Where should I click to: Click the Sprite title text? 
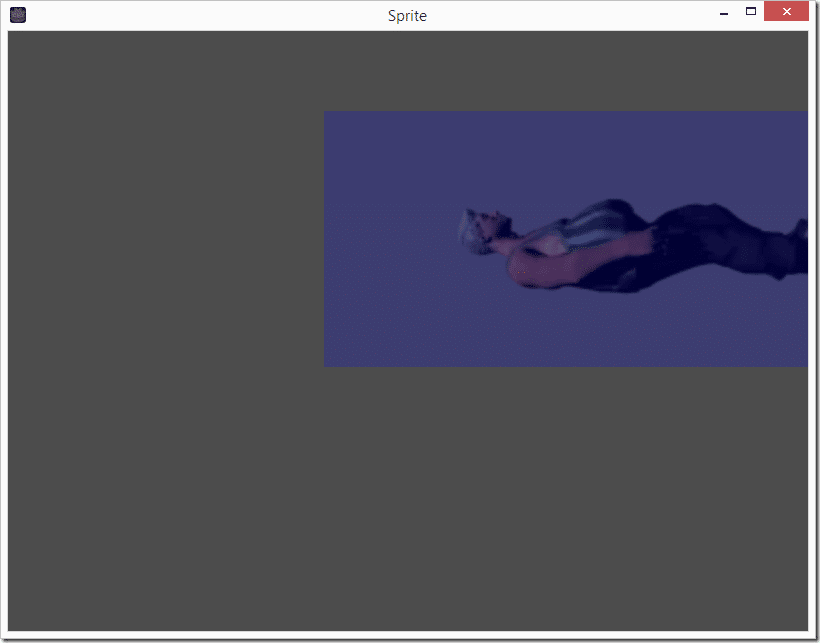pos(407,16)
